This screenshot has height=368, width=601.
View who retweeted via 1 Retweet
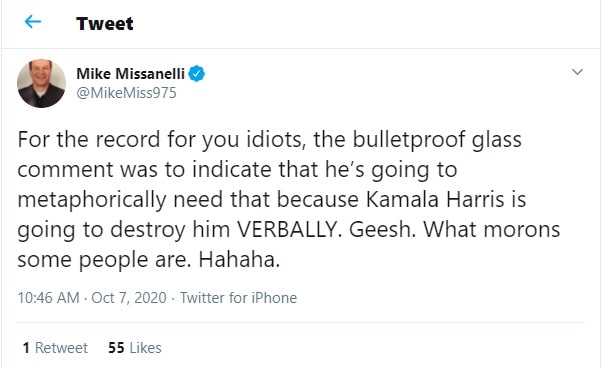(55, 348)
